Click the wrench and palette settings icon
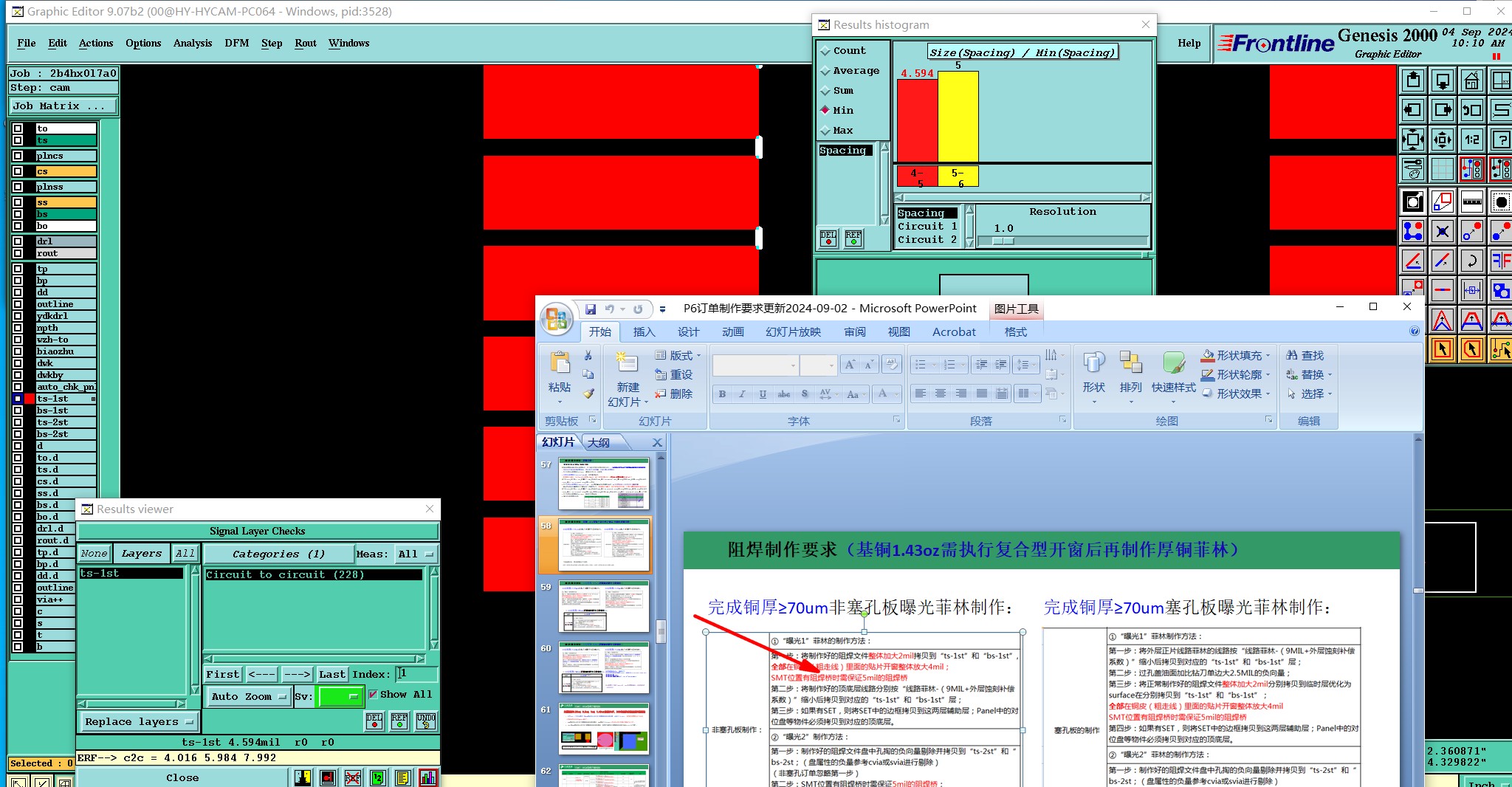This screenshot has width=1512, height=787. [x=1412, y=169]
